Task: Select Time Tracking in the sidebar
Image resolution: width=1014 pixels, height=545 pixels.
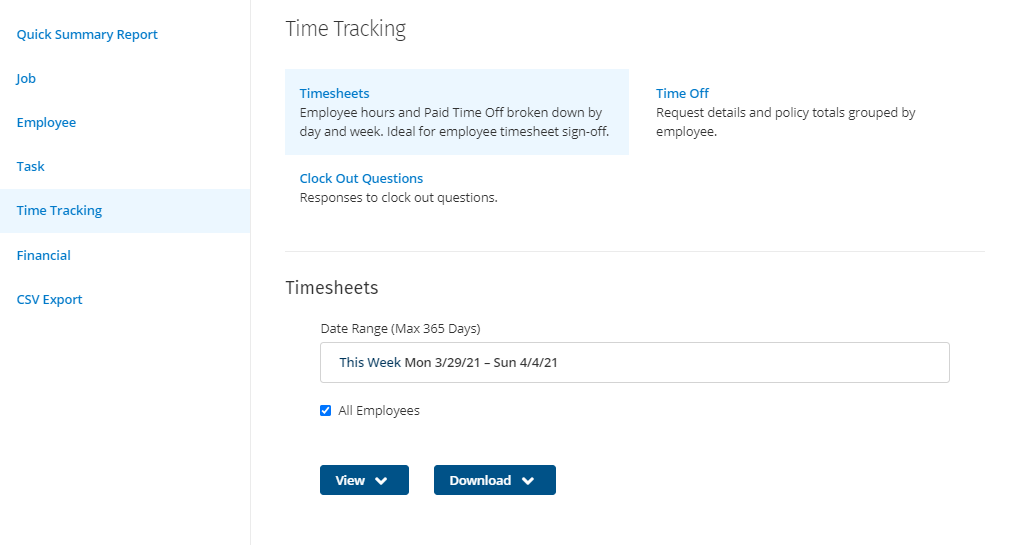Action: [59, 211]
